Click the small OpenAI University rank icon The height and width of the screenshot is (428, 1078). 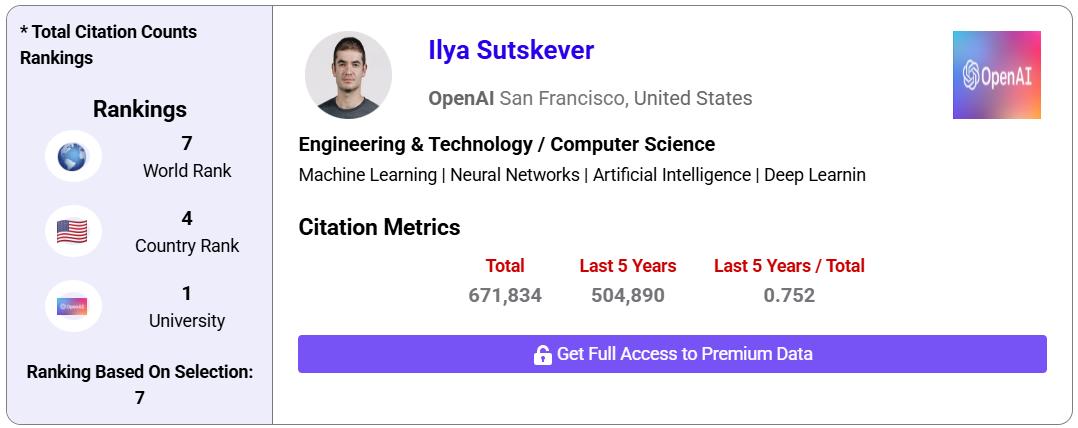[72, 306]
